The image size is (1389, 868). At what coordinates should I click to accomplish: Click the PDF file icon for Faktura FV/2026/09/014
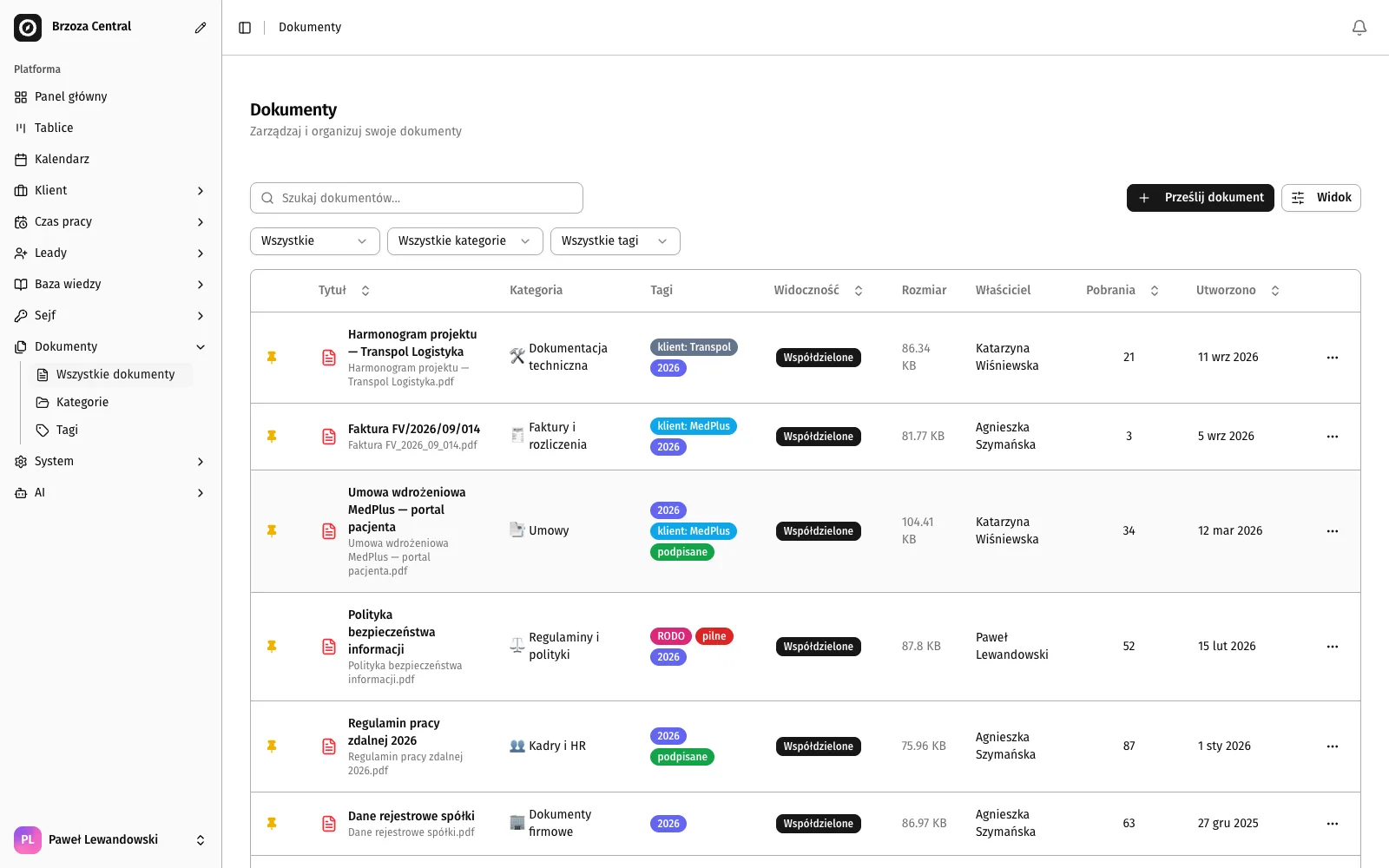pos(329,437)
